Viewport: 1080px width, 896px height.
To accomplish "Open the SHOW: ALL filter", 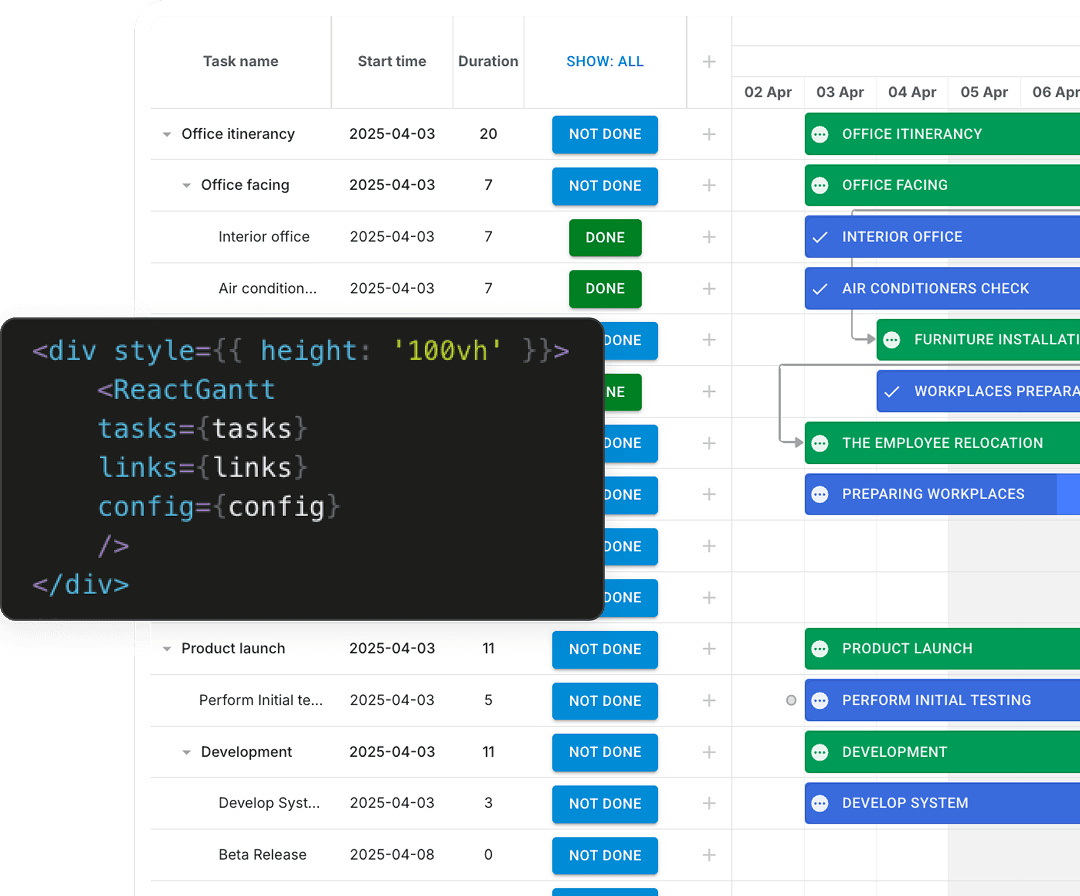I will (x=605, y=61).
